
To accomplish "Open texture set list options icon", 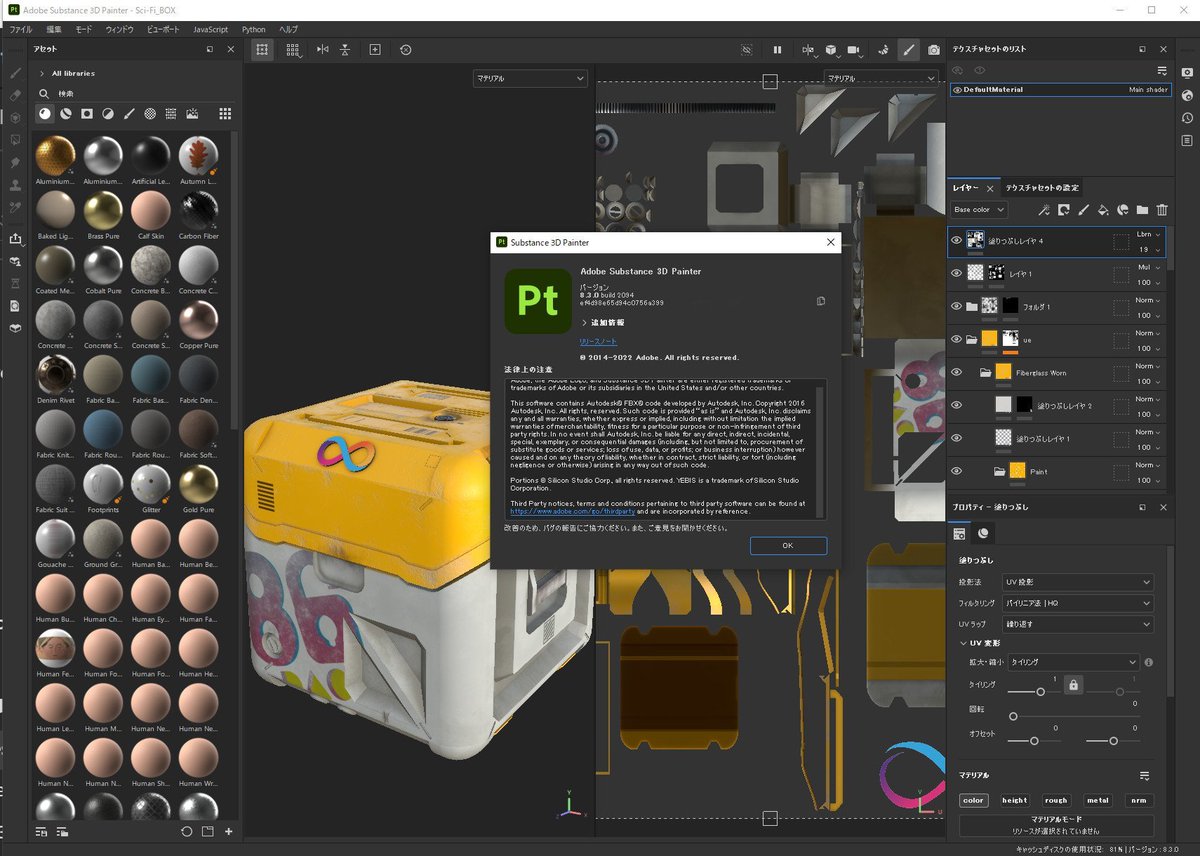I will tap(1161, 71).
